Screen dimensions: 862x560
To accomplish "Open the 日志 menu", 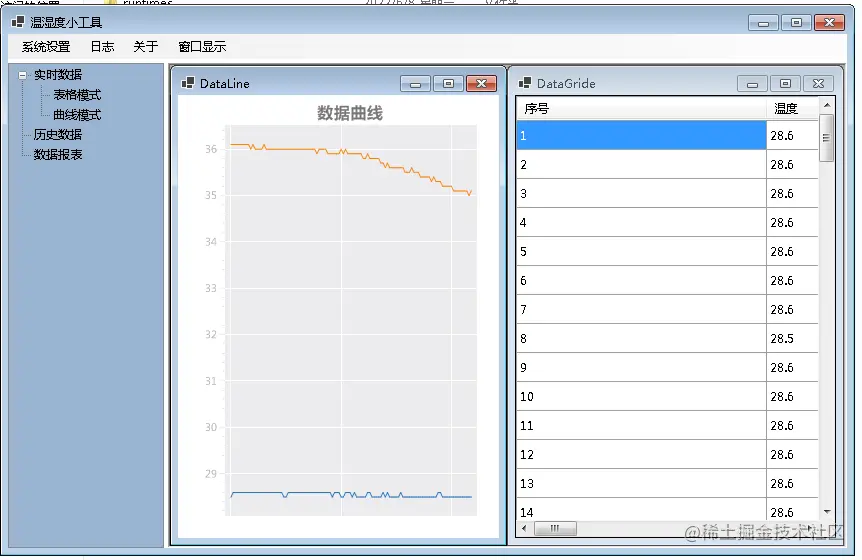I will 102,47.
